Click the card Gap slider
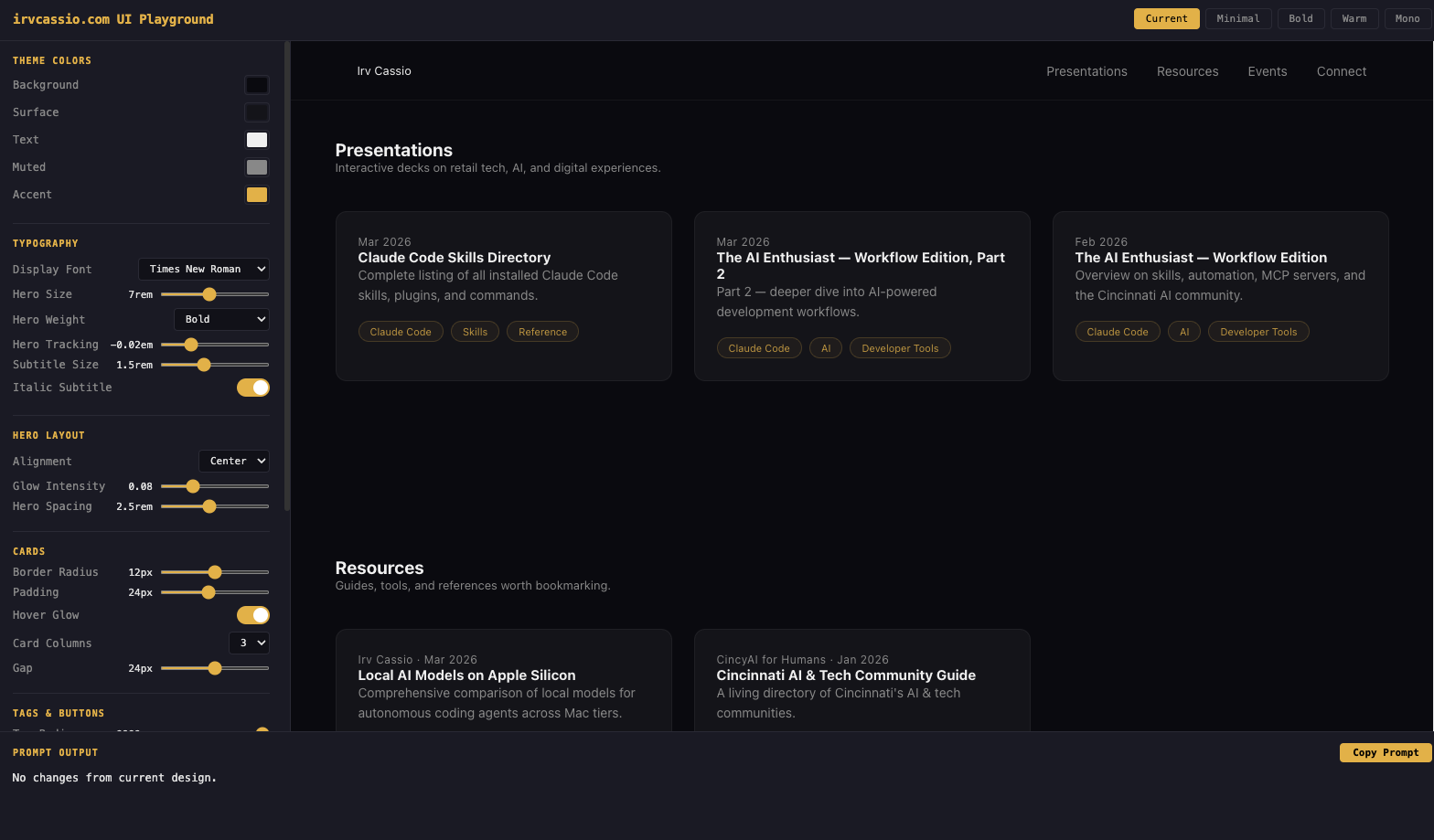The width and height of the screenshot is (1434, 840). click(215, 668)
